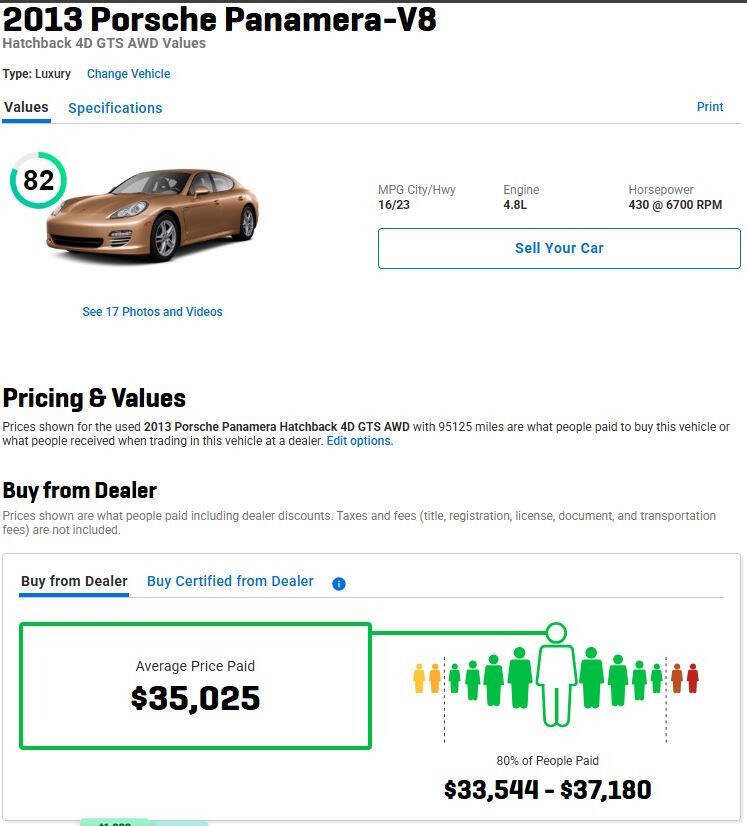Select the Values tab

[26, 107]
